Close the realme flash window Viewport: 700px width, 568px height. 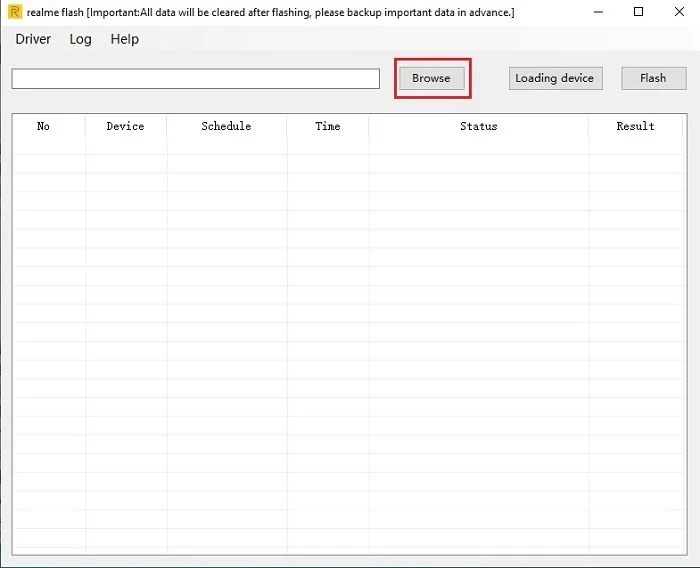(x=679, y=12)
